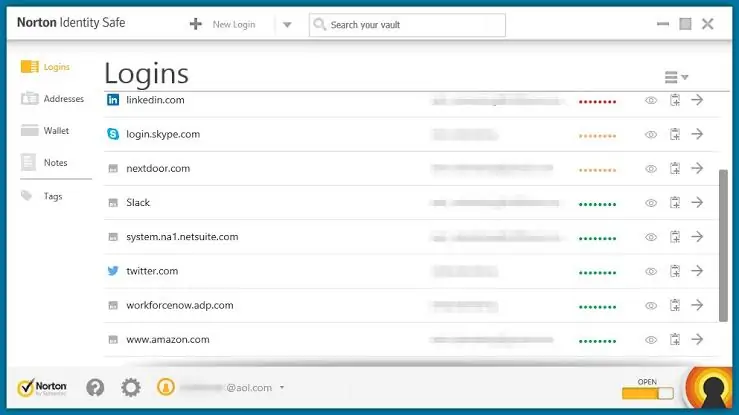Select the workforcenow.adp.com entry
739x415 pixels.
tap(180, 305)
